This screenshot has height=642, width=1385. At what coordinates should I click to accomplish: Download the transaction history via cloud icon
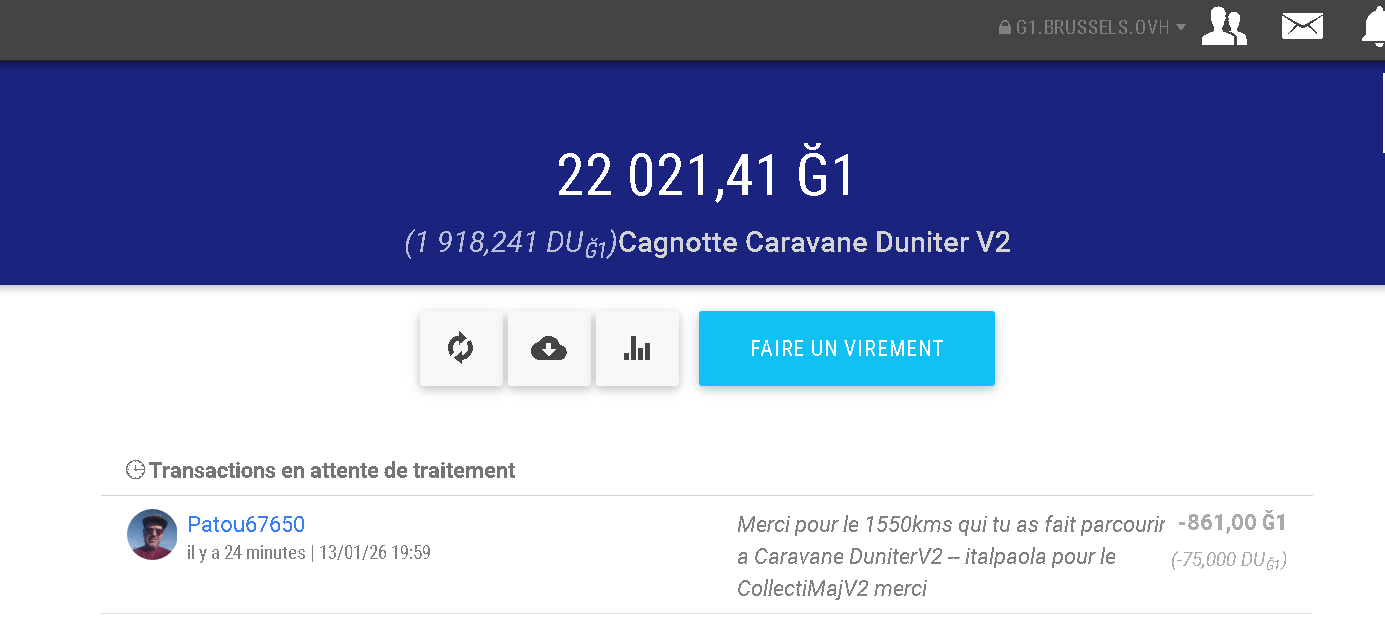pos(548,348)
